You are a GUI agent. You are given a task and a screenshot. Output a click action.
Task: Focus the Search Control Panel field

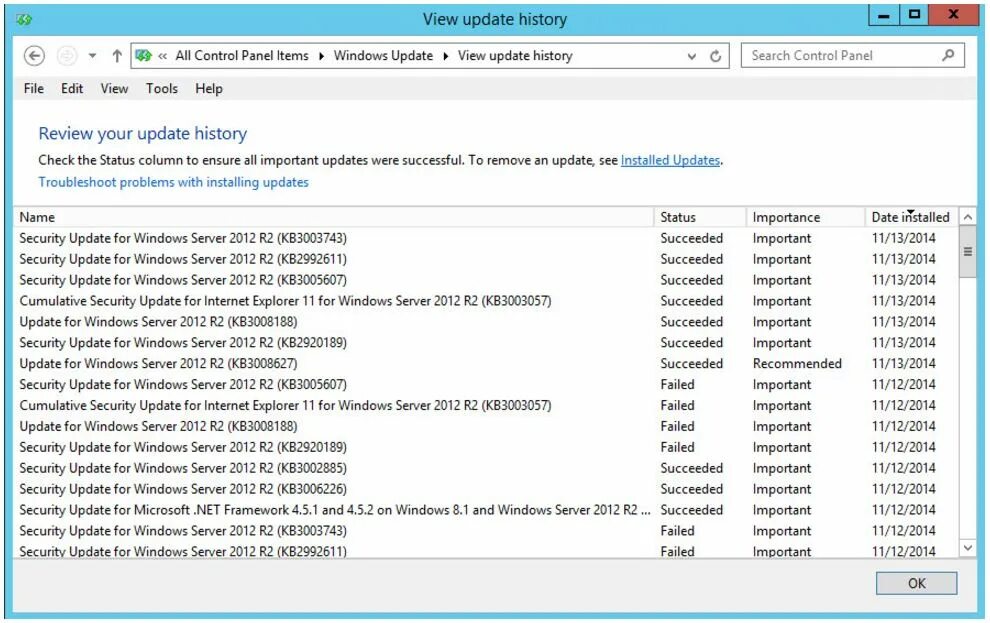[x=852, y=56]
